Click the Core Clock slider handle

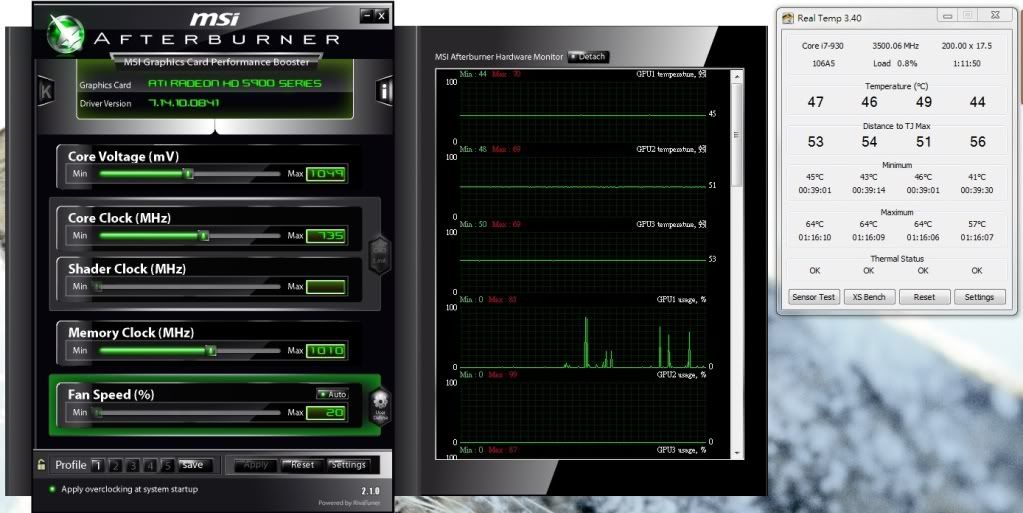click(x=204, y=236)
